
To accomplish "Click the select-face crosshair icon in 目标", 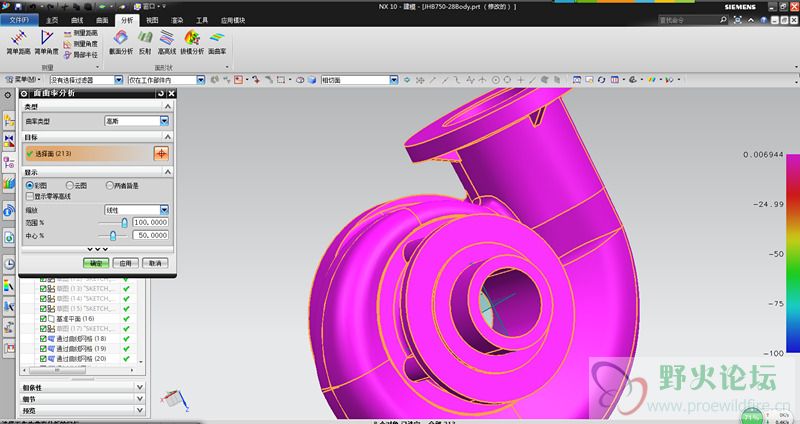I will [160, 153].
